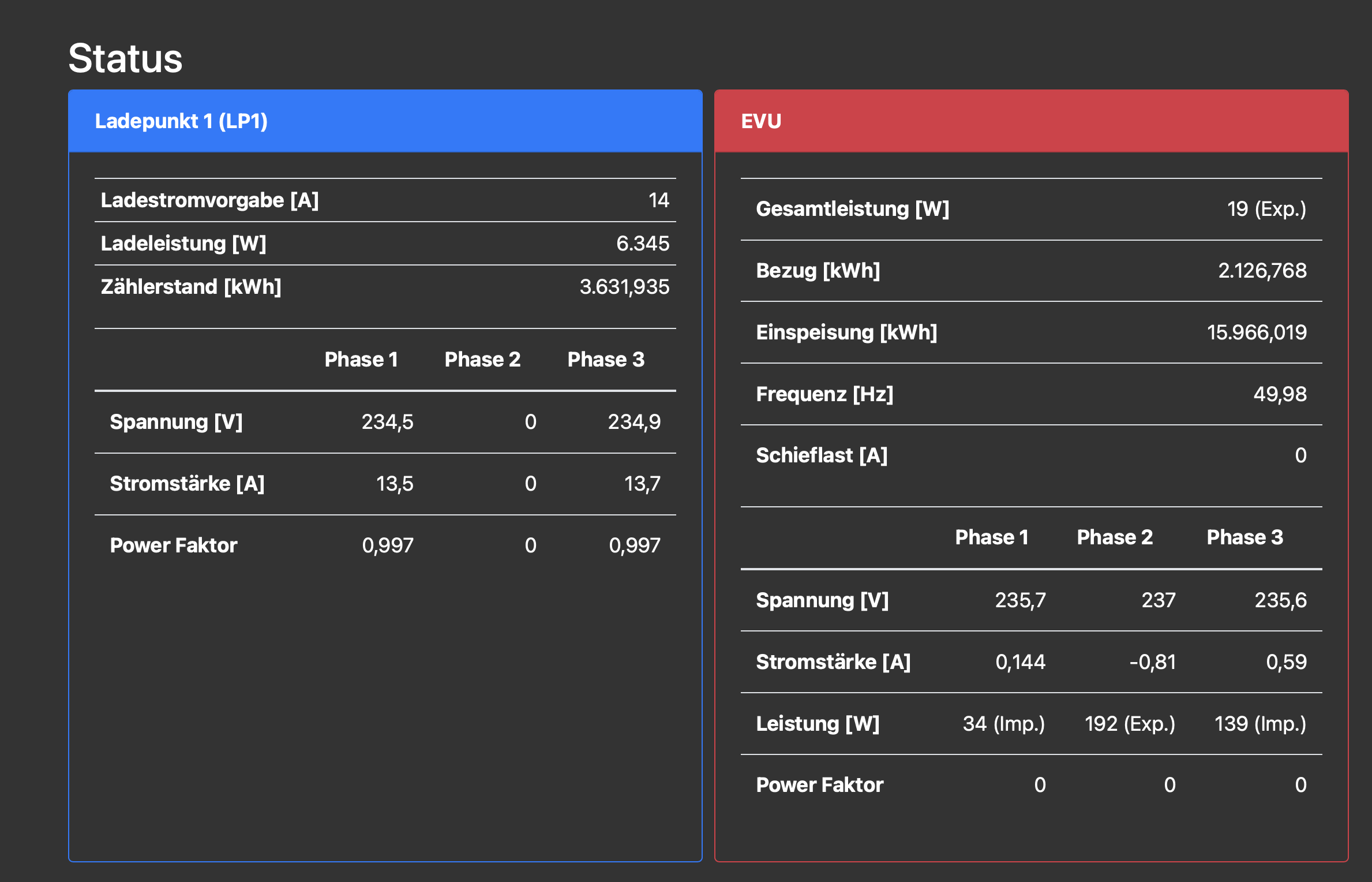Click the Bezug [kWh] value 2.126,768
This screenshot has width=1372, height=882.
coord(1262,271)
